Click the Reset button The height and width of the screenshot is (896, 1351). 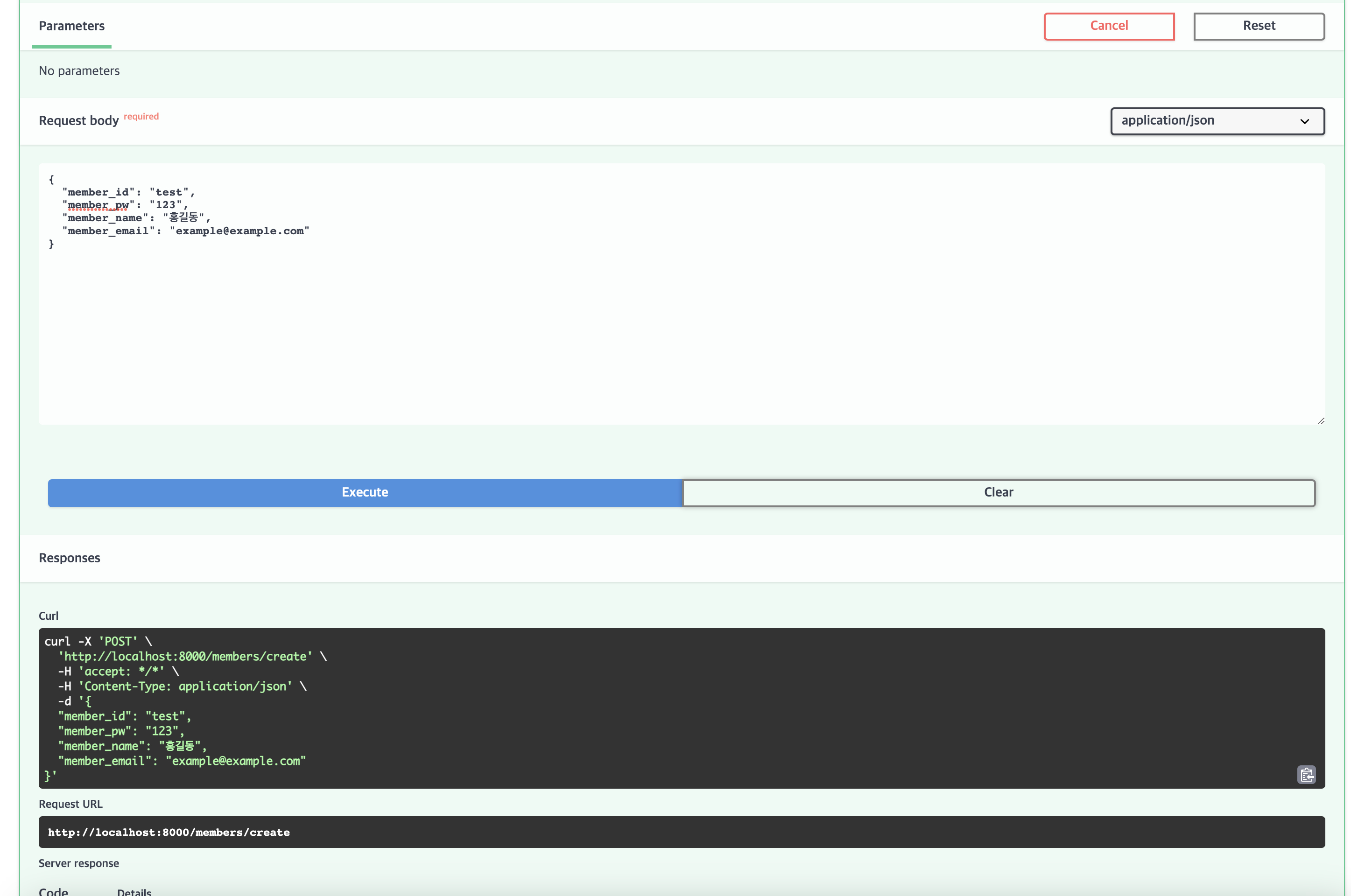point(1259,26)
